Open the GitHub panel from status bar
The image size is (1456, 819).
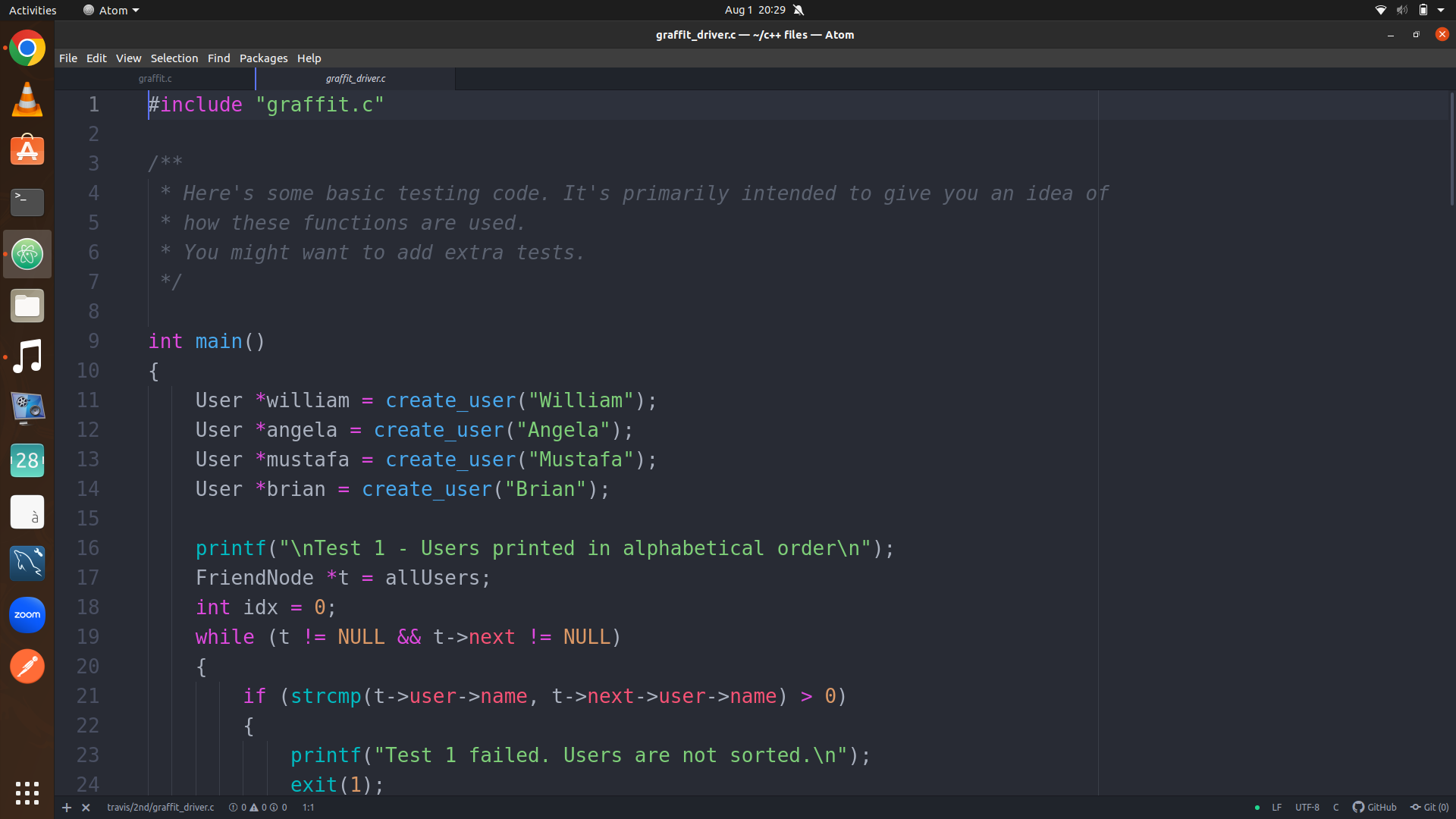click(1374, 808)
